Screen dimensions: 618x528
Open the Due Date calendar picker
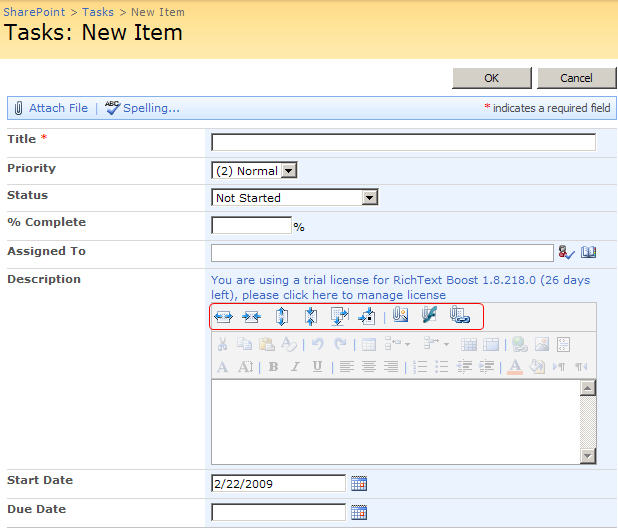(359, 512)
